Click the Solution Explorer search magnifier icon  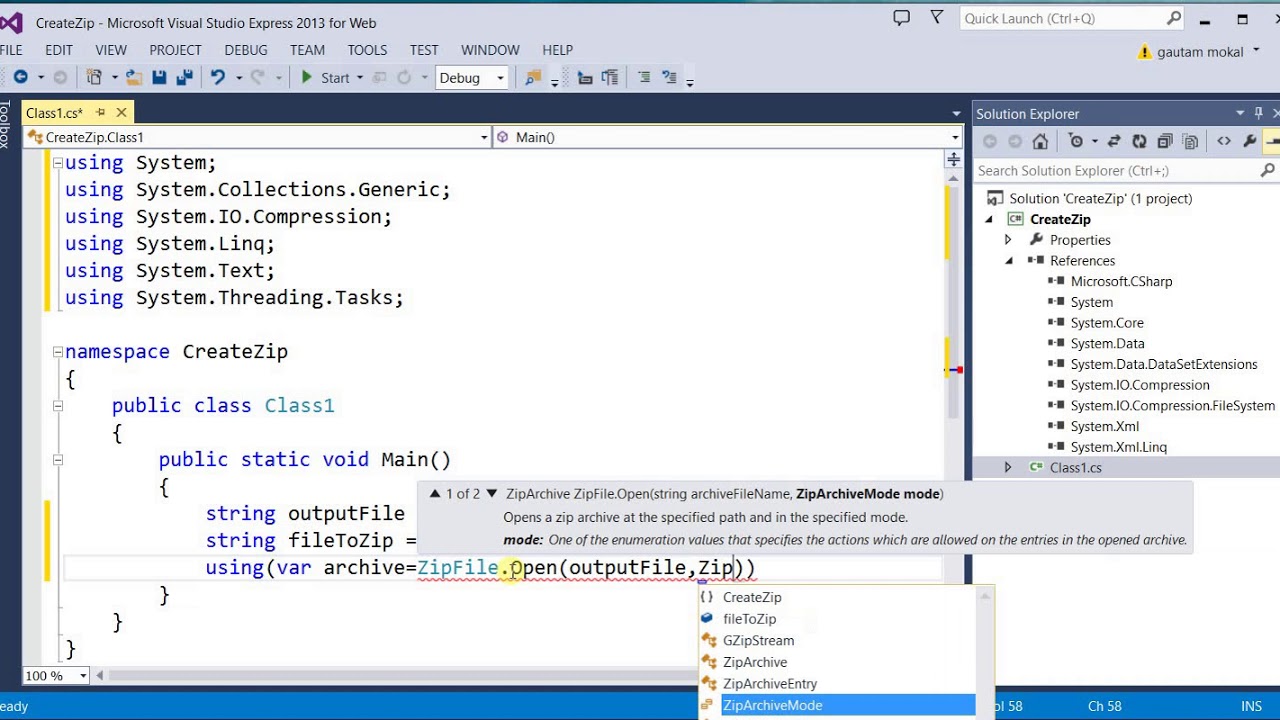(1268, 171)
